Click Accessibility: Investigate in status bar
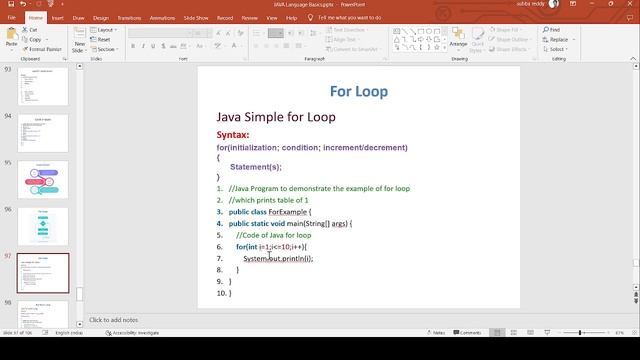This screenshot has height=360, width=640. [132, 333]
